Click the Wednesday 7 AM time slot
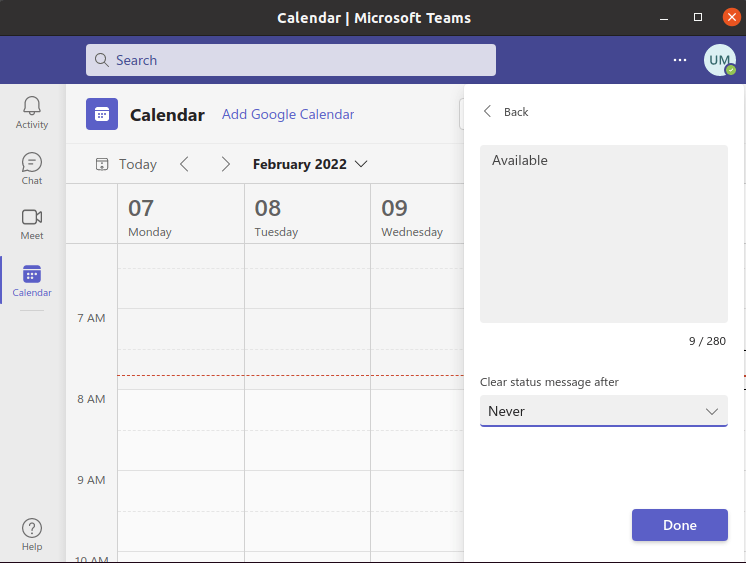This screenshot has height=563, width=746. tap(417, 329)
